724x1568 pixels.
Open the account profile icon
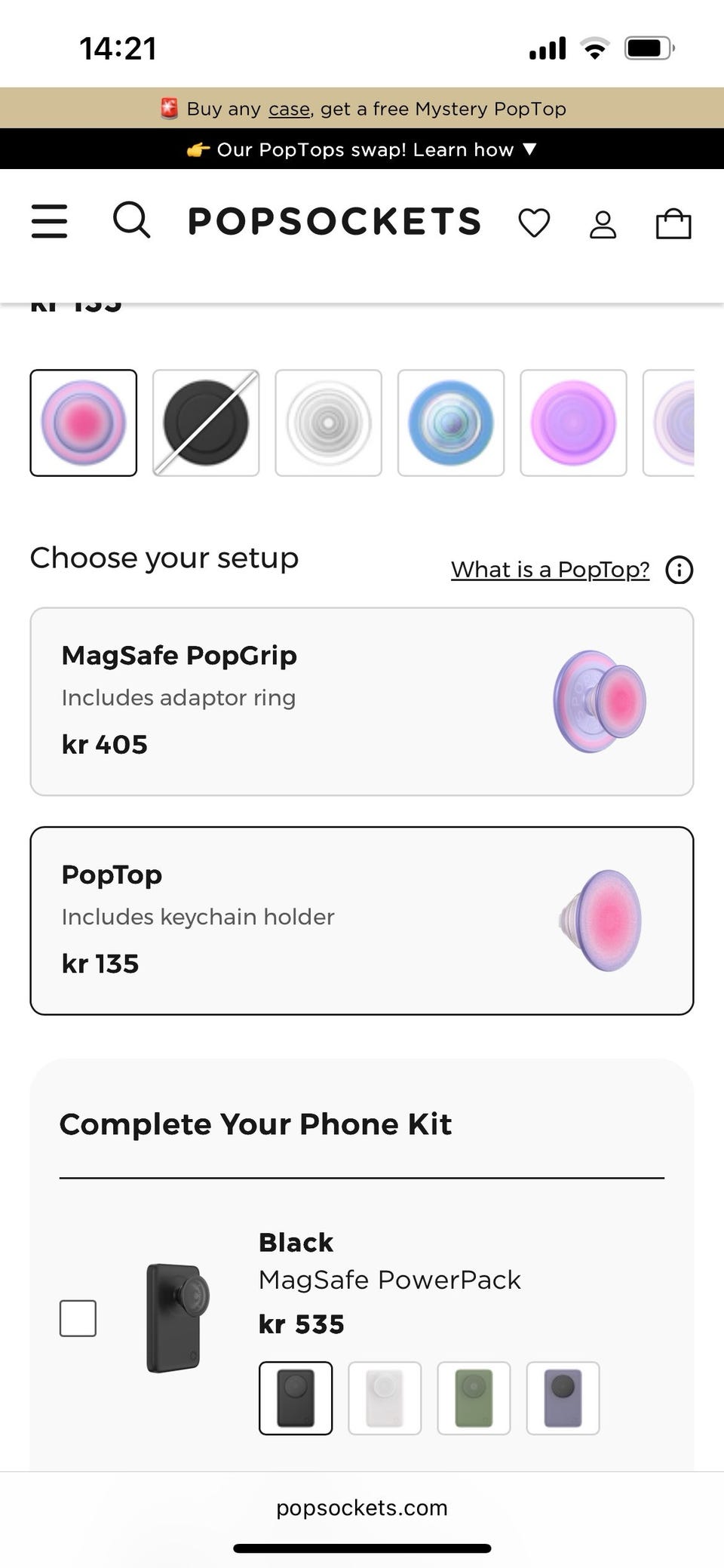pyautogui.click(x=603, y=224)
